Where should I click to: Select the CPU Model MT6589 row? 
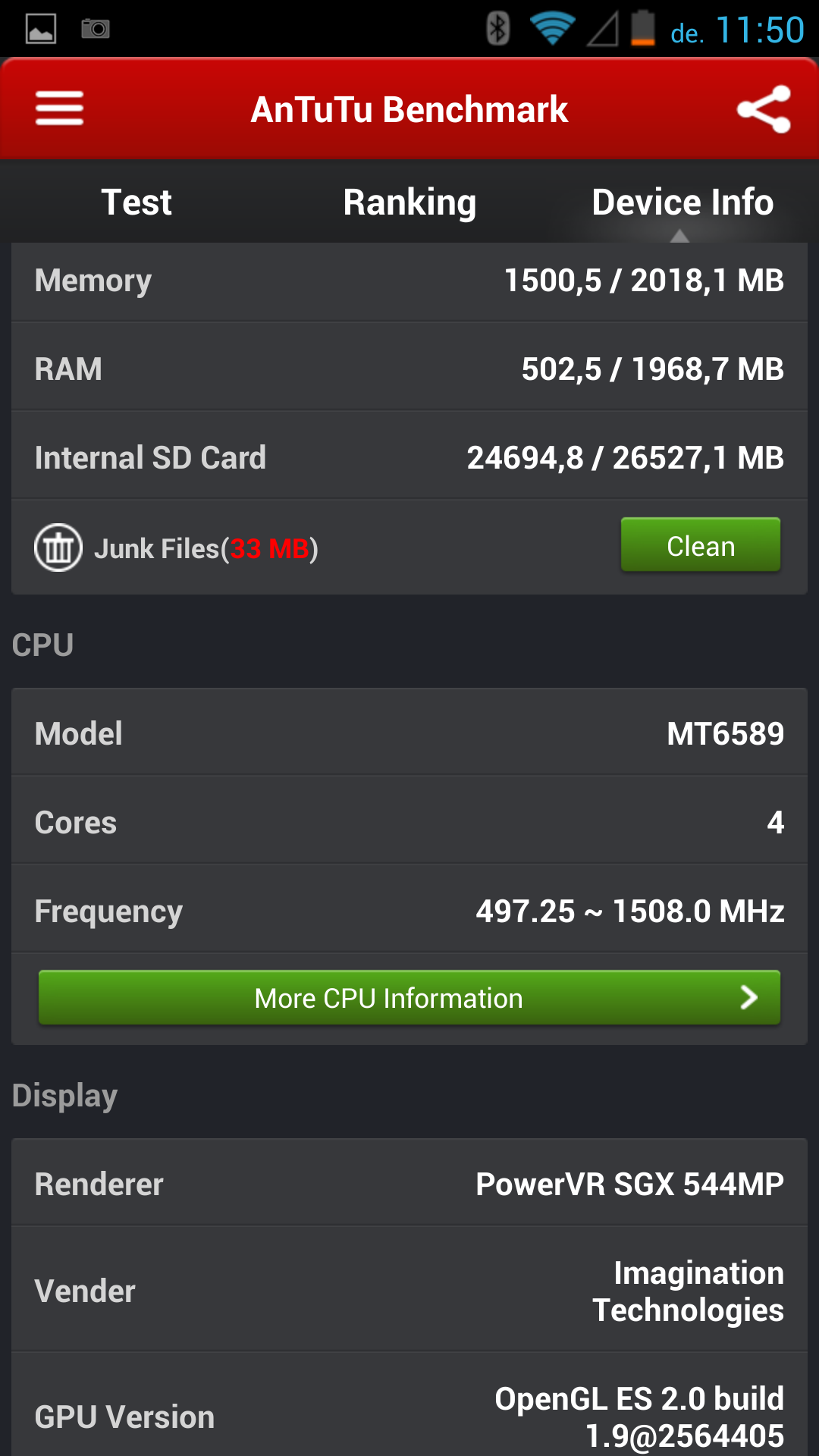(x=409, y=733)
